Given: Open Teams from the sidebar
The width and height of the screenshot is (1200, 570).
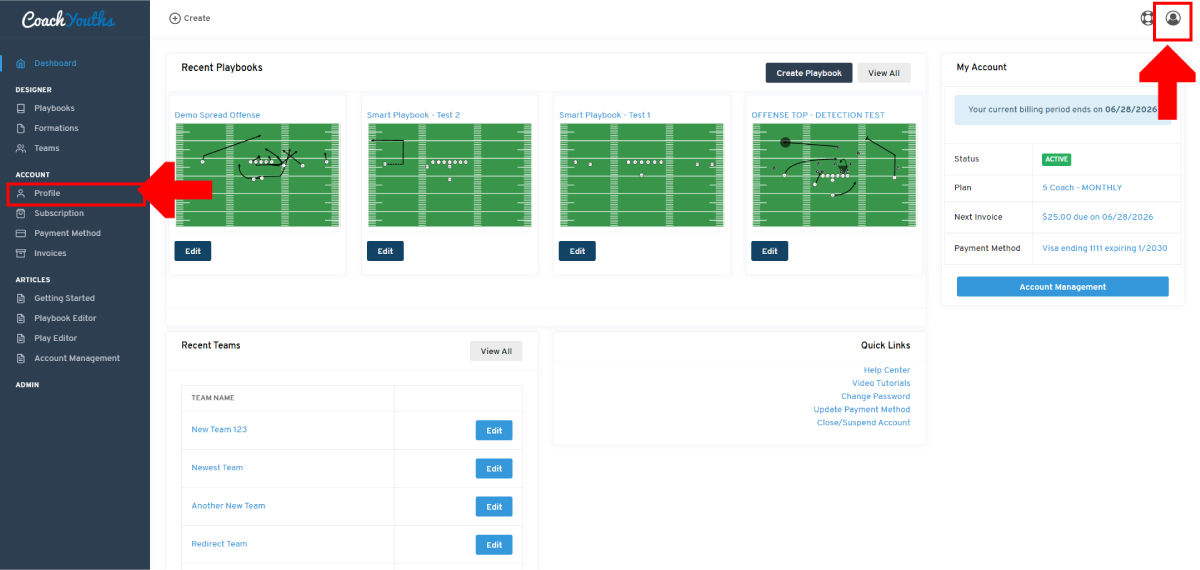Looking at the screenshot, I should coord(47,148).
